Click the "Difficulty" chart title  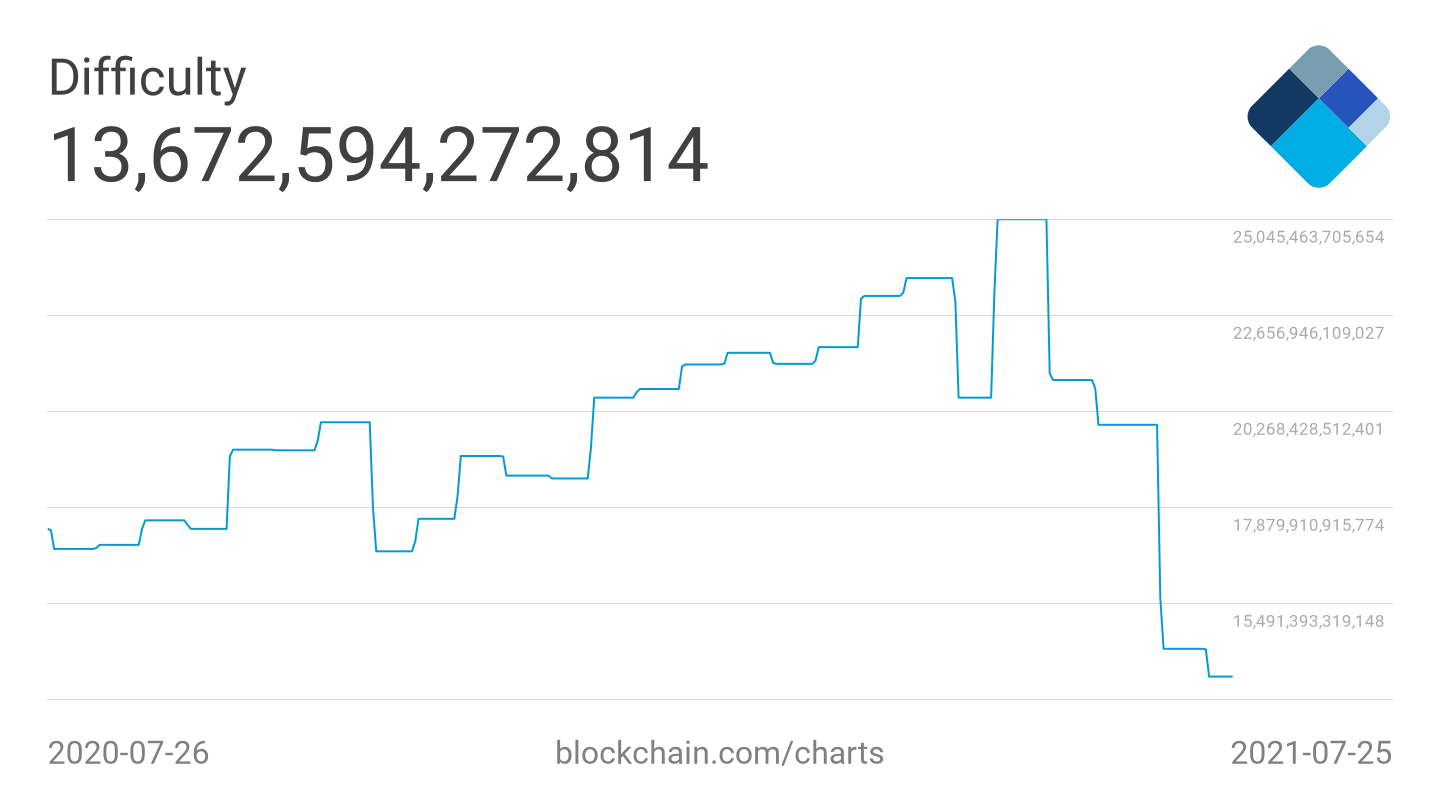147,78
